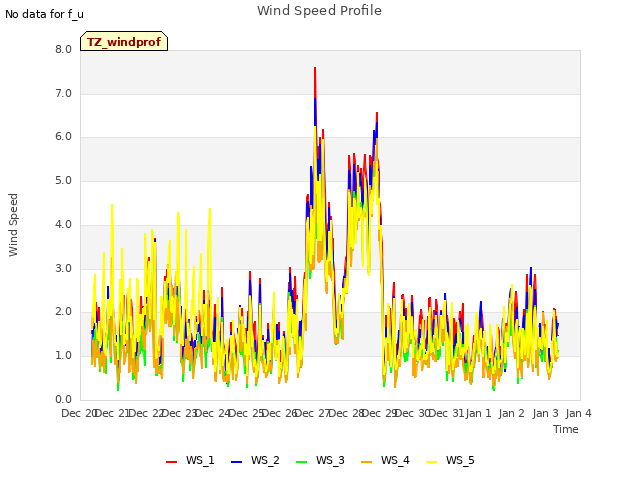This screenshot has height=480, width=640.
Task: Click the WS_3 green legend swatch
Action: point(301,462)
